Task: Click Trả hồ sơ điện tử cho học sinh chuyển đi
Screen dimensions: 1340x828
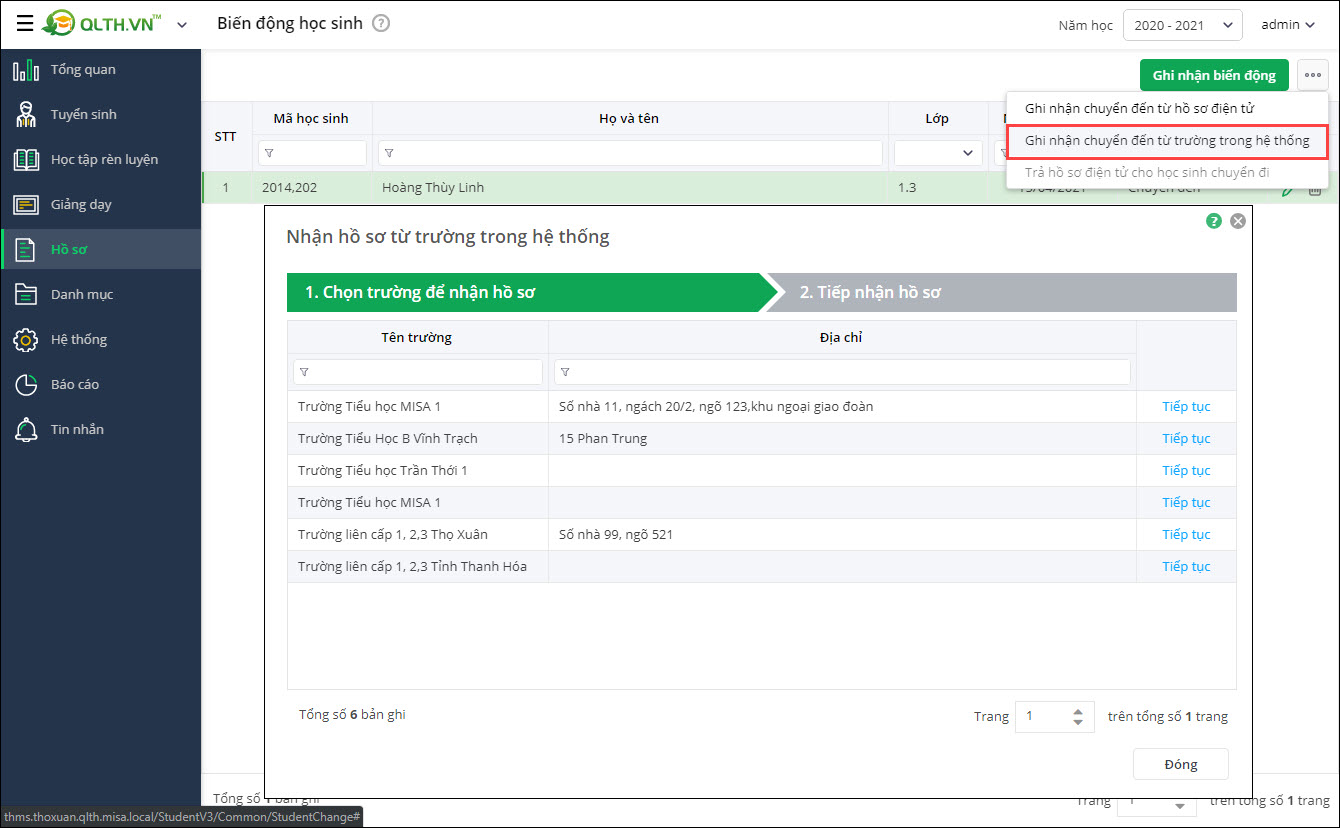Action: click(1167, 172)
